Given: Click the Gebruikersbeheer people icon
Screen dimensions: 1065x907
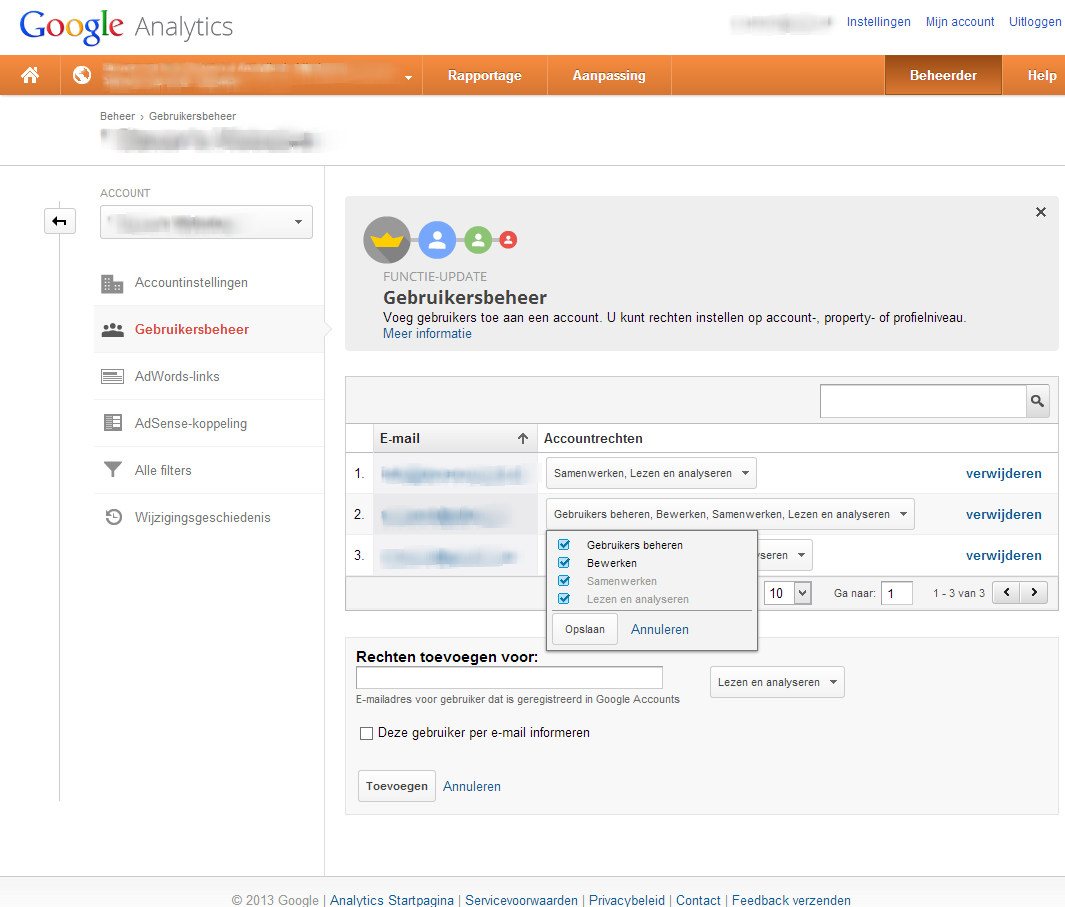Looking at the screenshot, I should pyautogui.click(x=113, y=329).
